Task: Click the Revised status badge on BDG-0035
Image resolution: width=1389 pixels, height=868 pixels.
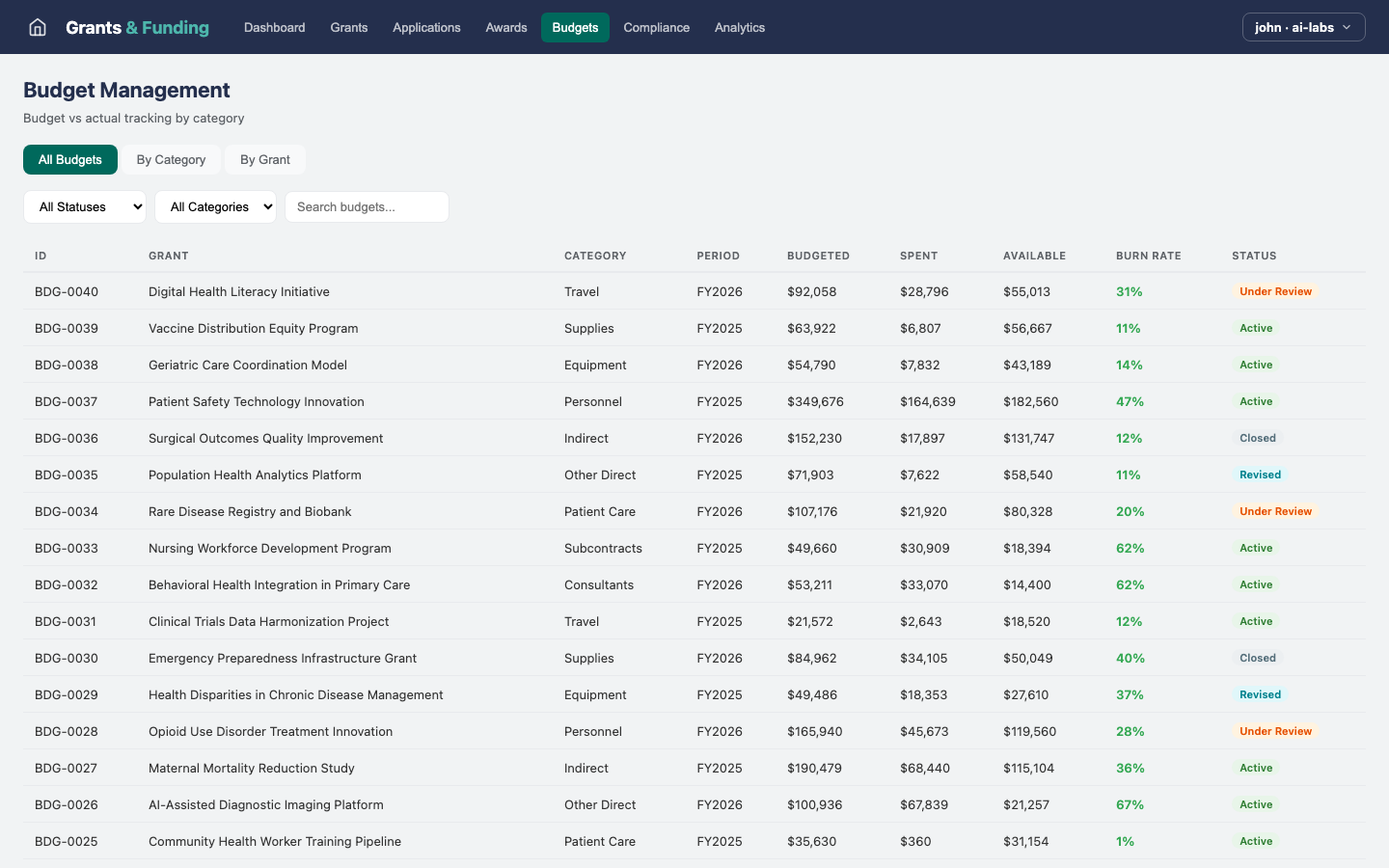Action: click(x=1260, y=475)
